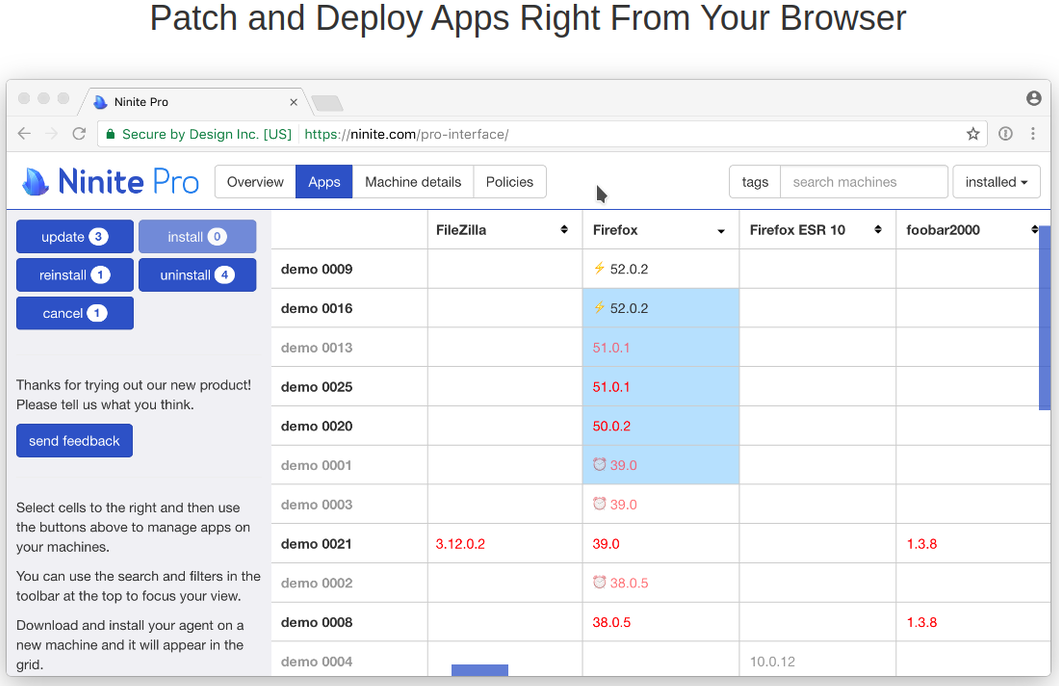
Task: Select the demo 0021 machine row label
Action: pyautogui.click(x=317, y=544)
